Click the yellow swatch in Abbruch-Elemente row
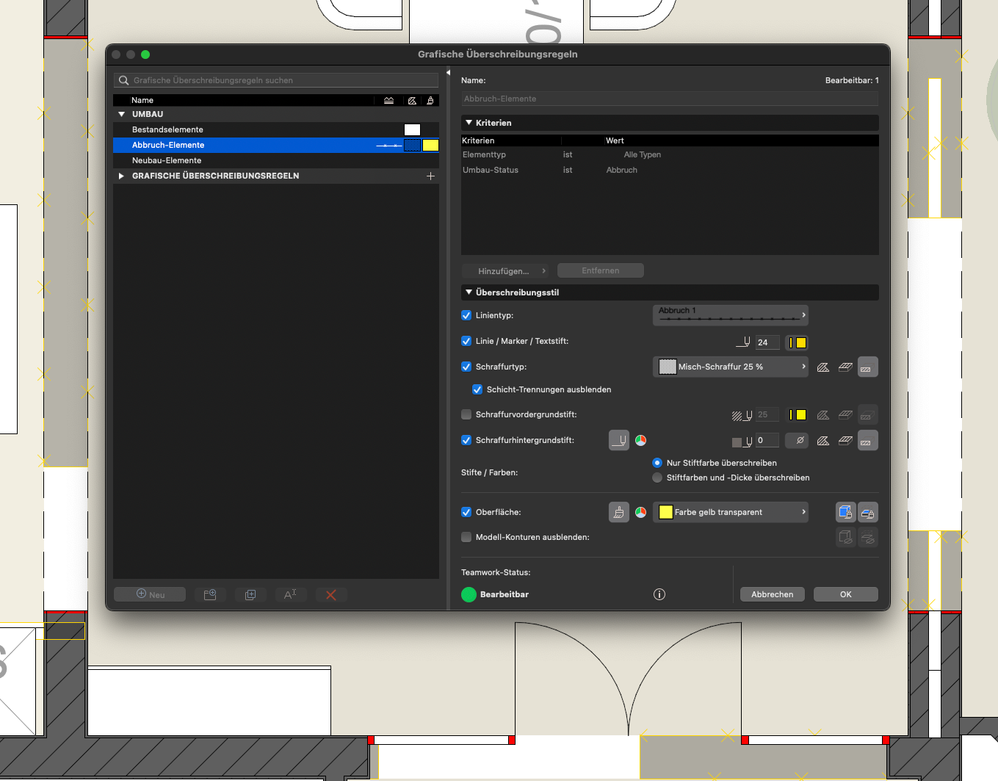The height and width of the screenshot is (781, 998). click(430, 145)
